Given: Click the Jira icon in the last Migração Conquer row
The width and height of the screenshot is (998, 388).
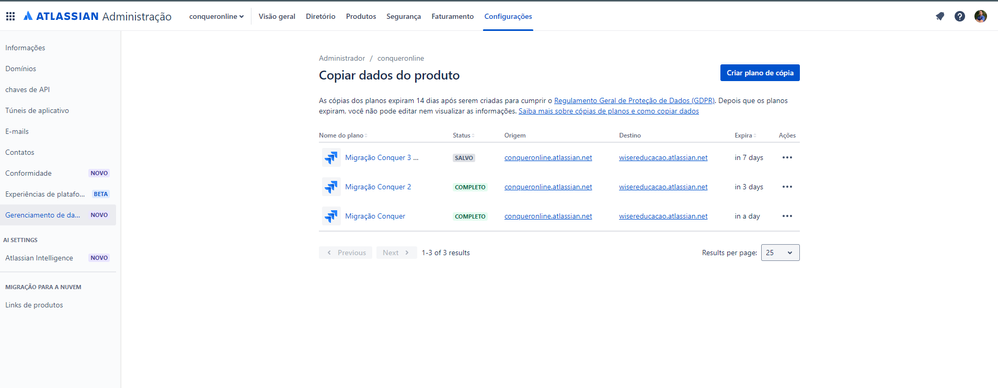Looking at the screenshot, I should click(331, 216).
